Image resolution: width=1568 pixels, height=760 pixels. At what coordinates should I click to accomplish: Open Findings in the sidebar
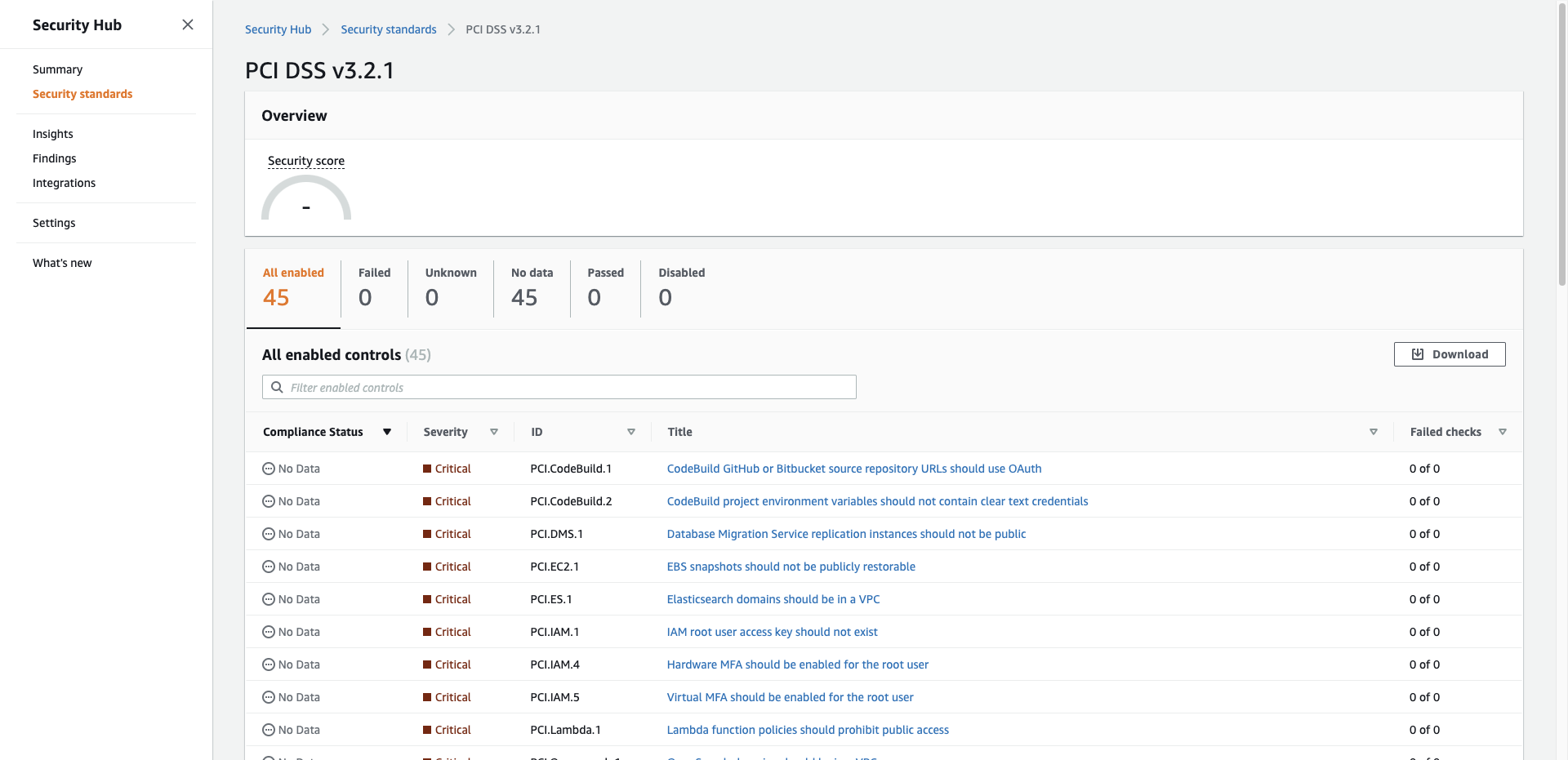[x=55, y=158]
